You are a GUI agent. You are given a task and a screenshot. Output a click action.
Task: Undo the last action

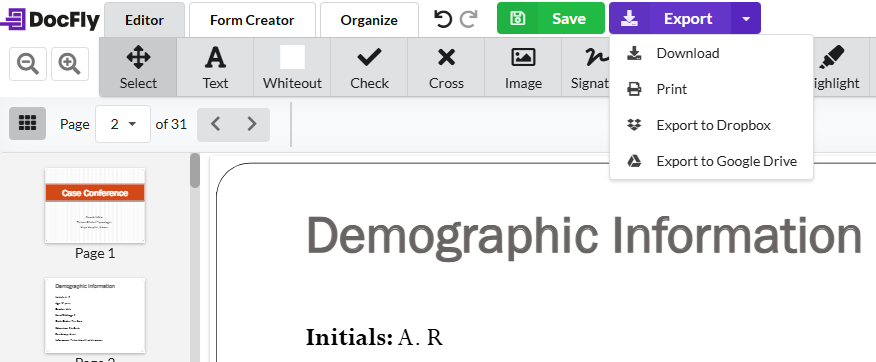click(x=443, y=20)
